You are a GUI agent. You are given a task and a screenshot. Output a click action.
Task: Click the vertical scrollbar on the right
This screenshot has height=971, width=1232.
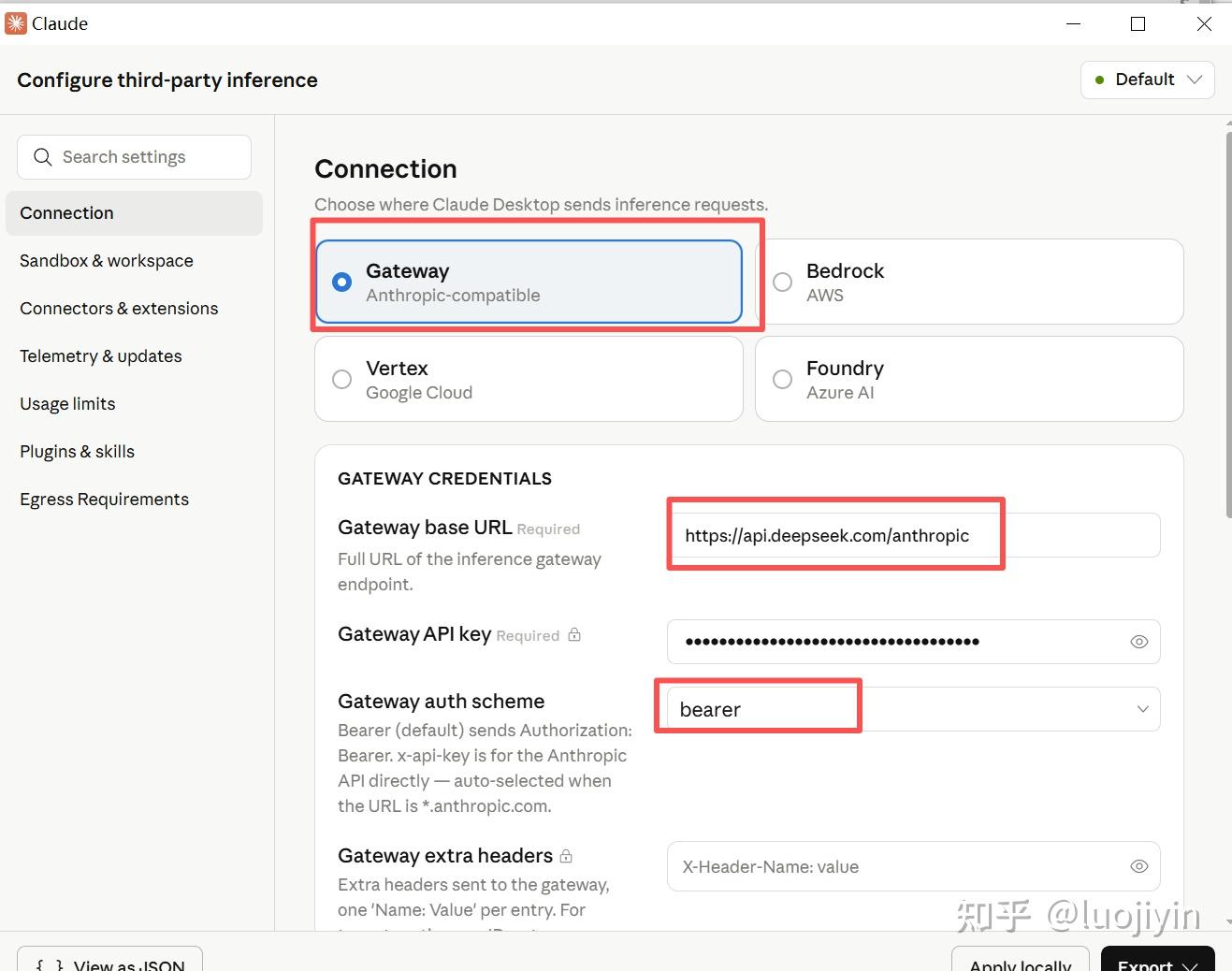point(1228,325)
